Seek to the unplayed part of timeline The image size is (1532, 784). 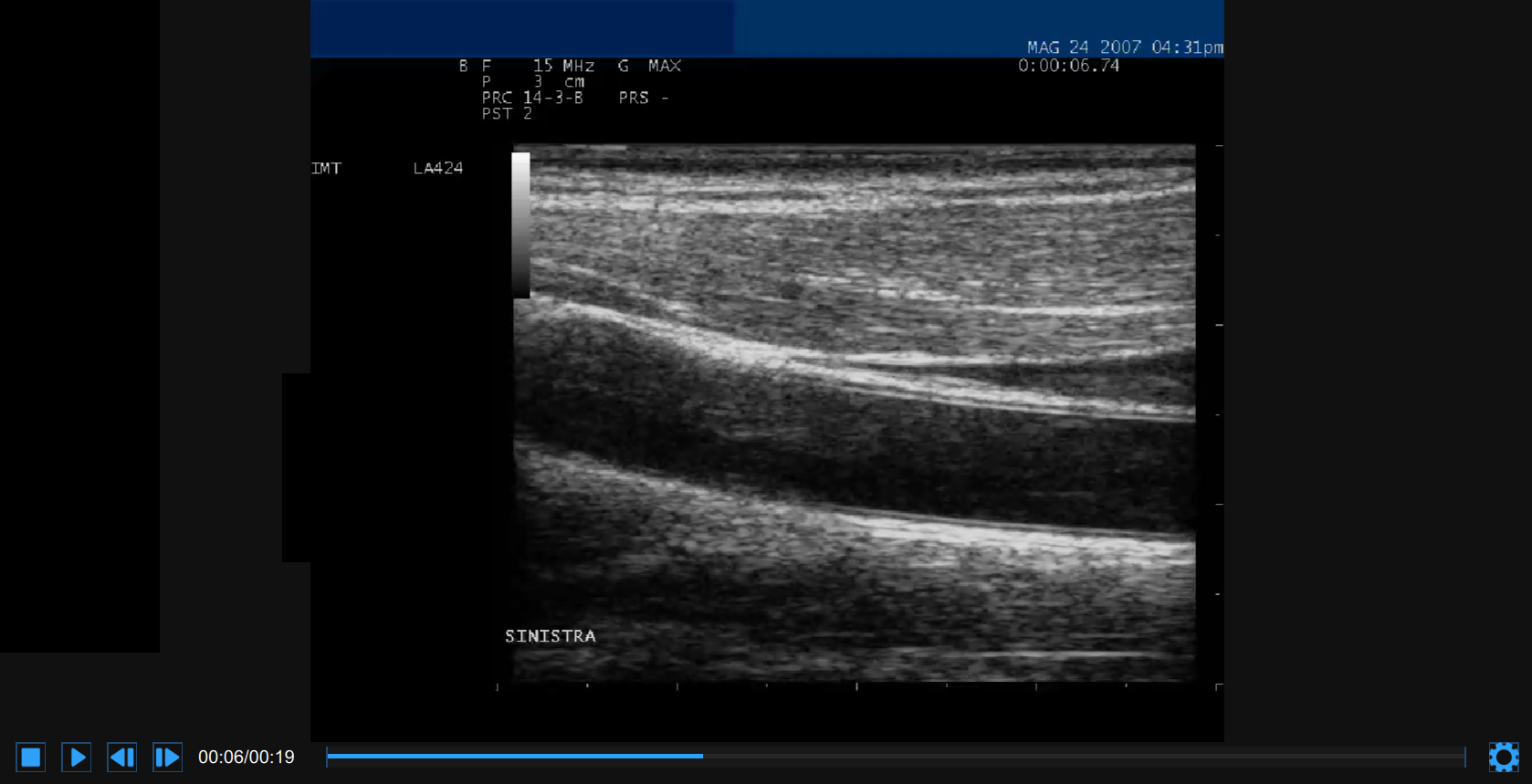pyautogui.click(x=1077, y=756)
